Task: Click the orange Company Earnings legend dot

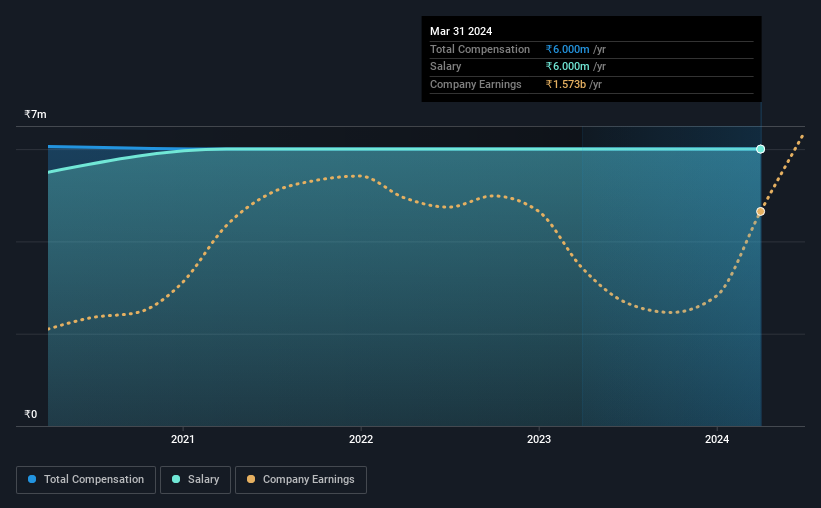Action: pos(251,479)
